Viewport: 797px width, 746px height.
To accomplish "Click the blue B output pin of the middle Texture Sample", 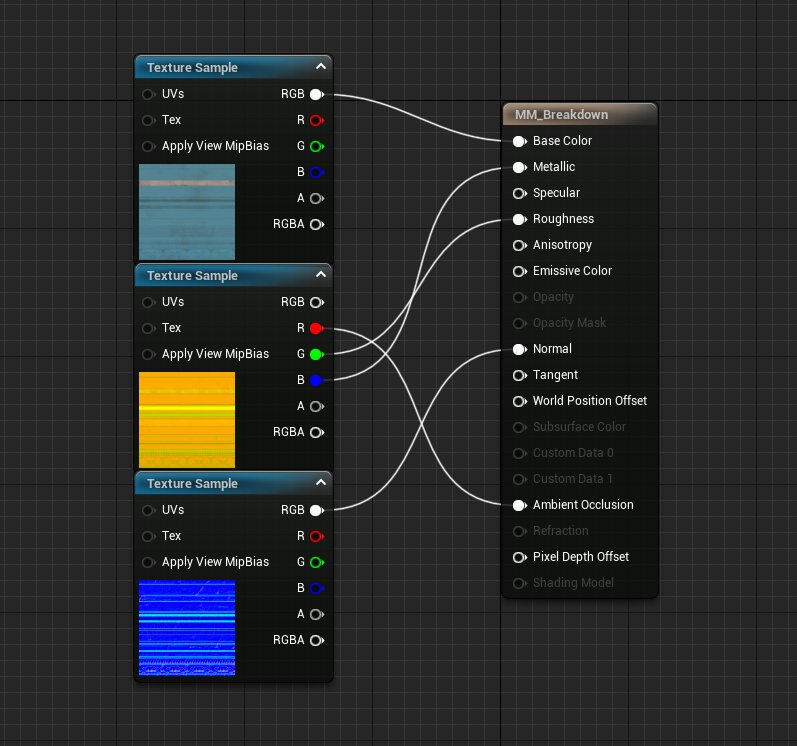I will pos(317,380).
